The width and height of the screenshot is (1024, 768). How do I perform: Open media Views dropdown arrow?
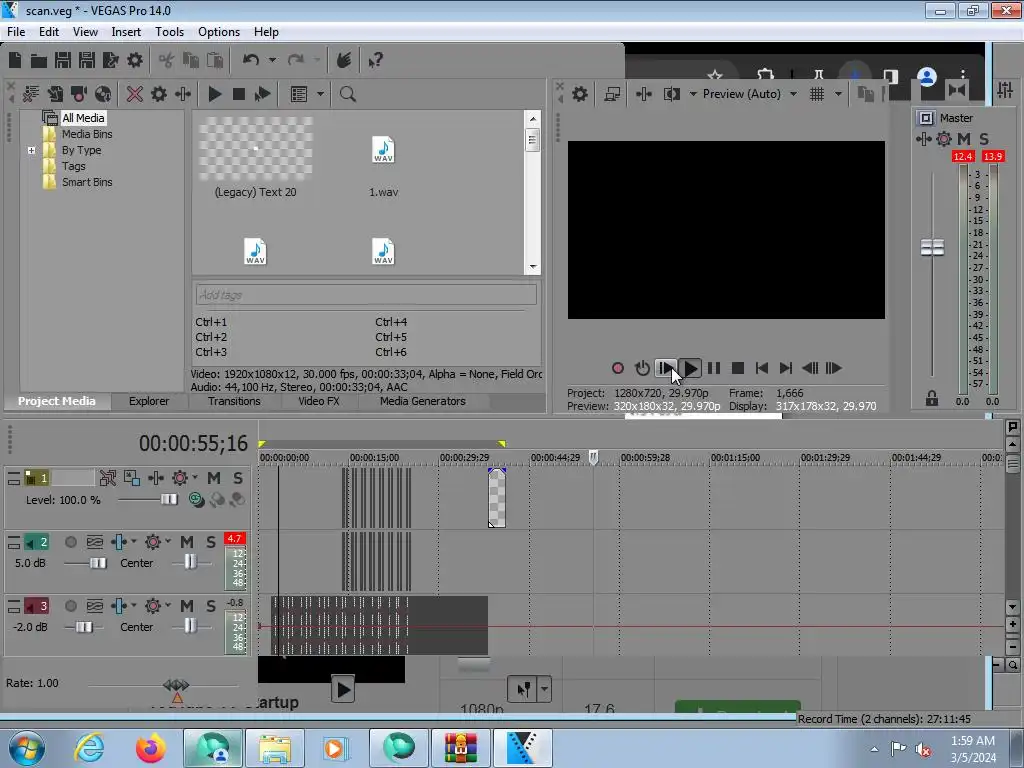coord(320,94)
